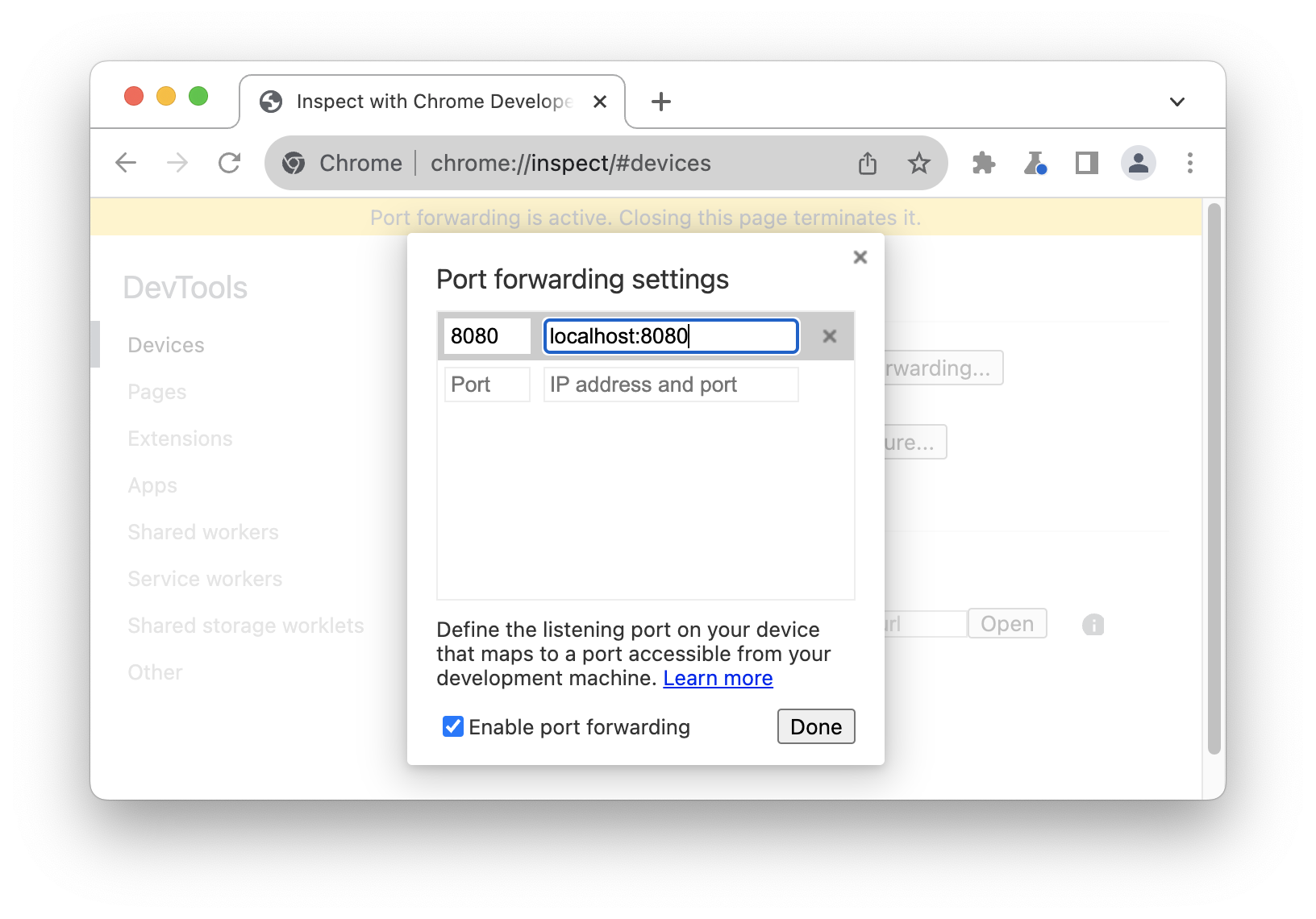Open the Extensions puzzle-piece icon
Screen dimensions: 1316x919
click(x=984, y=163)
